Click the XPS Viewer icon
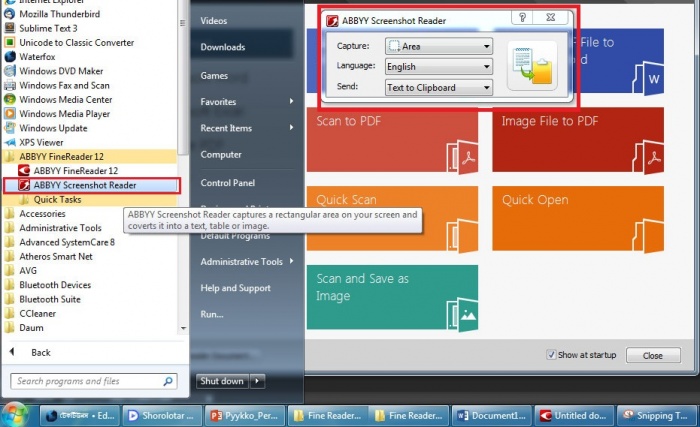Viewport: 700px width, 427px height. [10, 142]
